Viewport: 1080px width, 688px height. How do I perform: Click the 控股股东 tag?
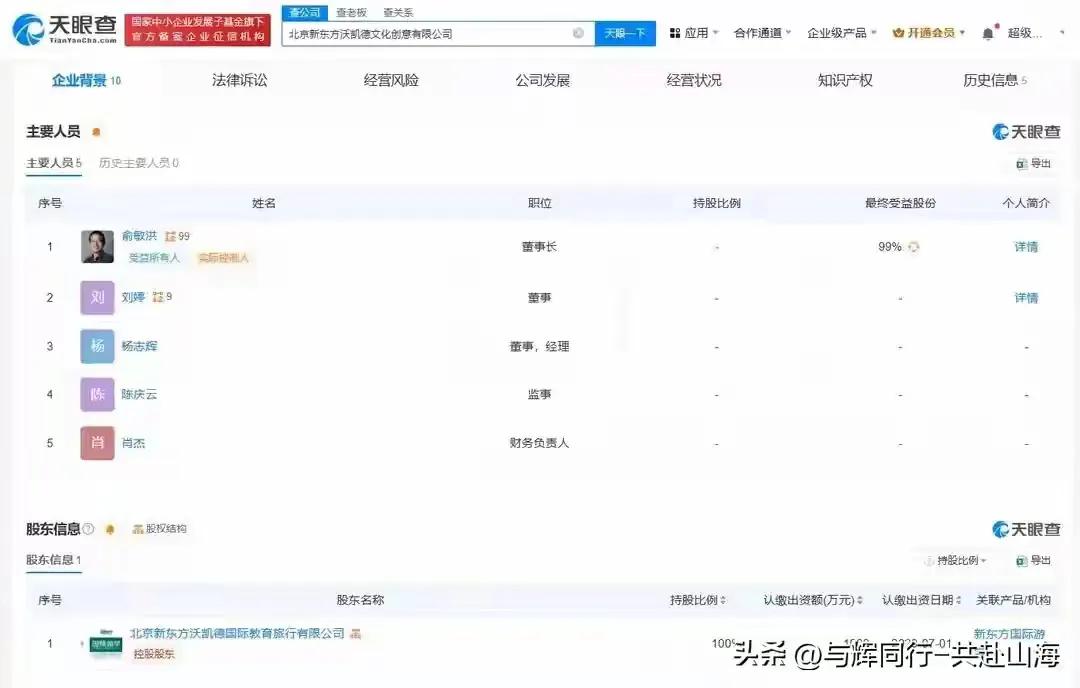154,654
